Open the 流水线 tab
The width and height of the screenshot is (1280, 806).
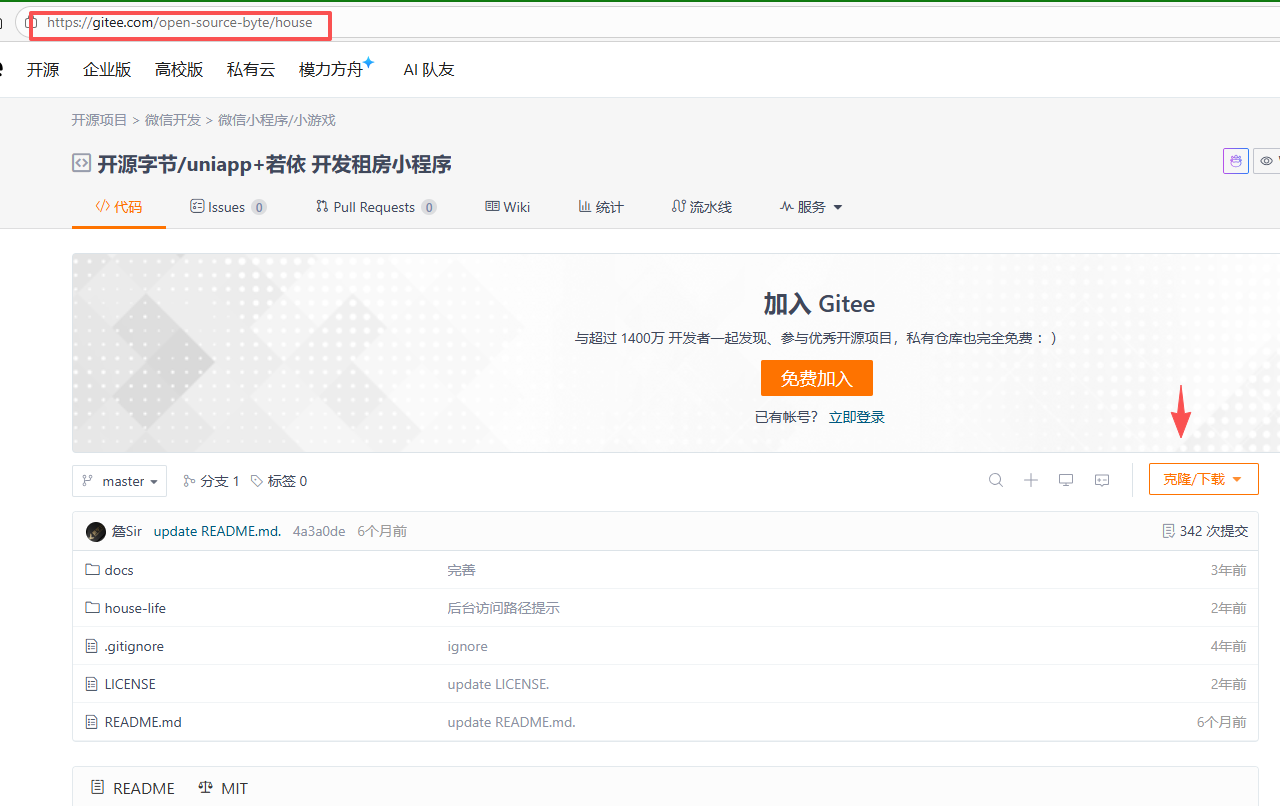(702, 207)
